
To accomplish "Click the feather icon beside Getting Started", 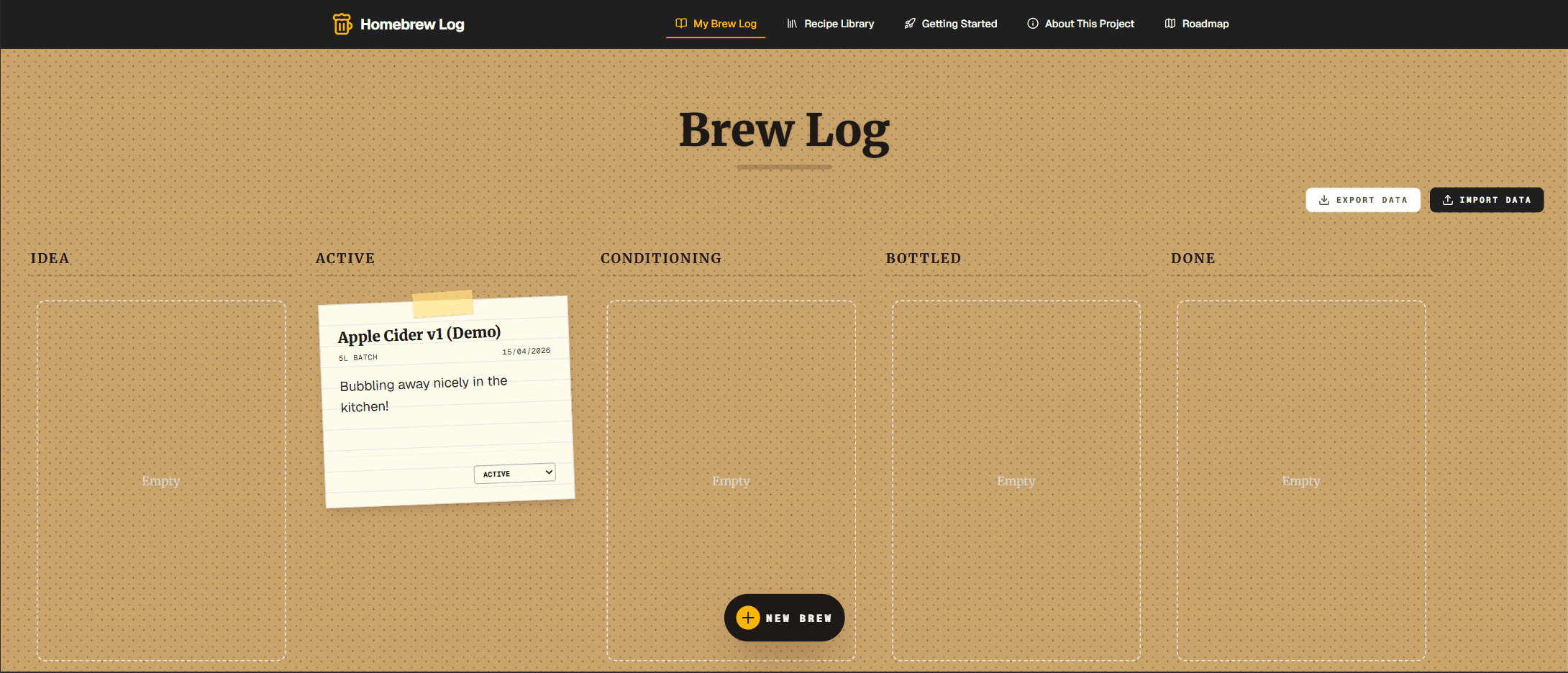I will click(x=908, y=23).
